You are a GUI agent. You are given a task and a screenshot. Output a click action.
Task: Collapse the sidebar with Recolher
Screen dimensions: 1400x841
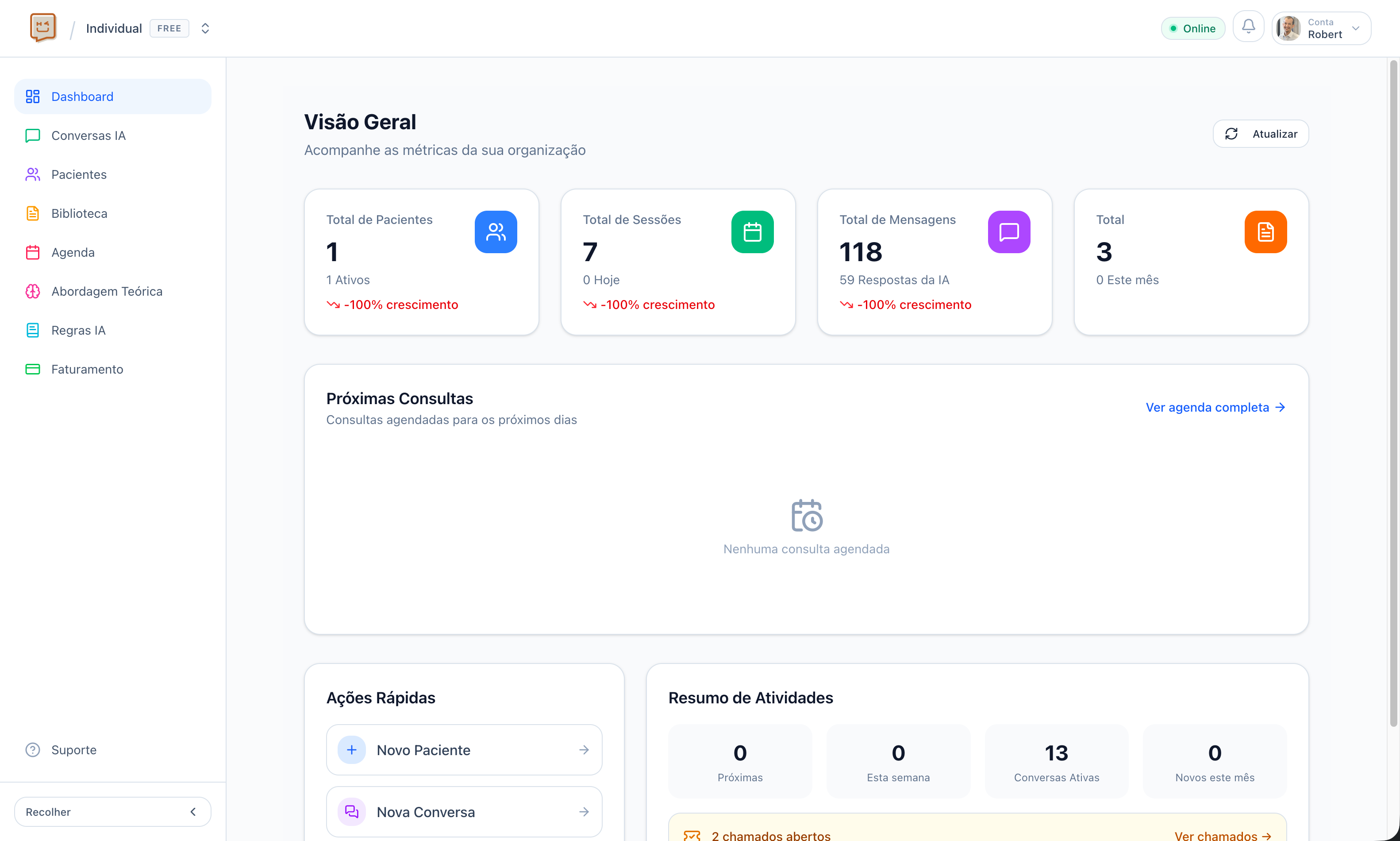pyautogui.click(x=112, y=811)
